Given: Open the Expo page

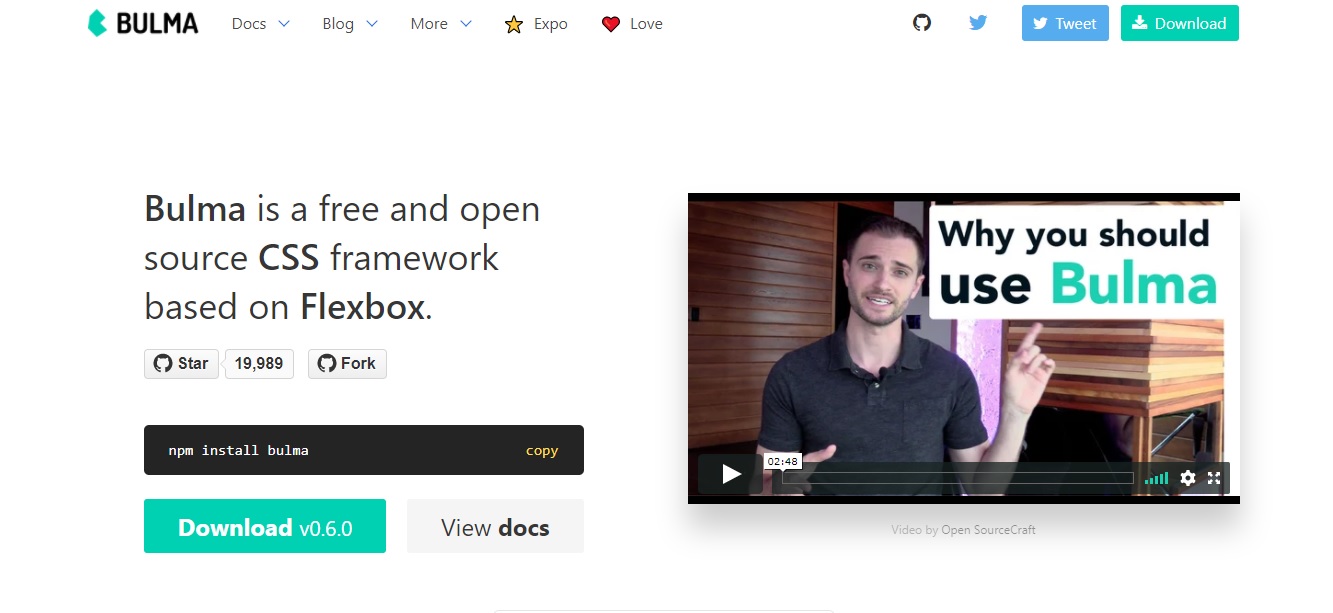Looking at the screenshot, I should pos(537,24).
